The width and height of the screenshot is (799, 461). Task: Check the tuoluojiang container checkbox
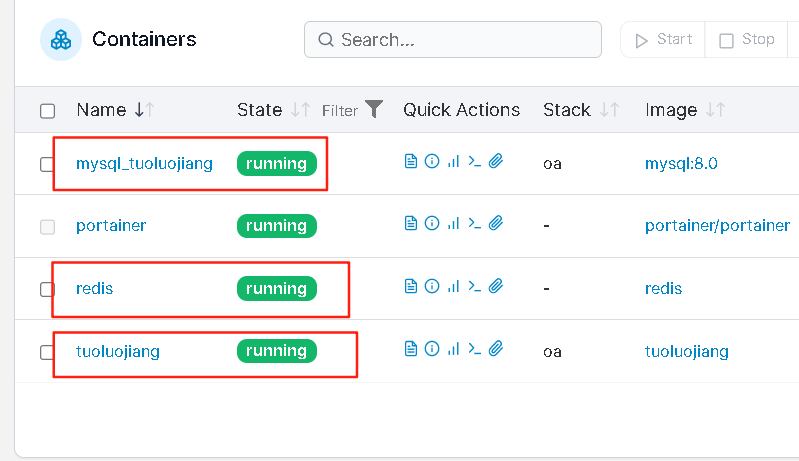point(47,352)
